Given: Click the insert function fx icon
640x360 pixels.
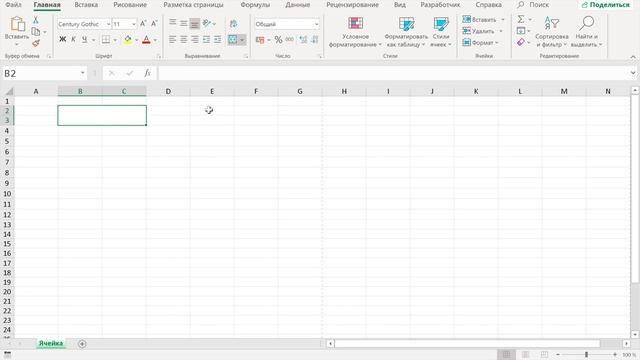Looking at the screenshot, I should coord(147,73).
